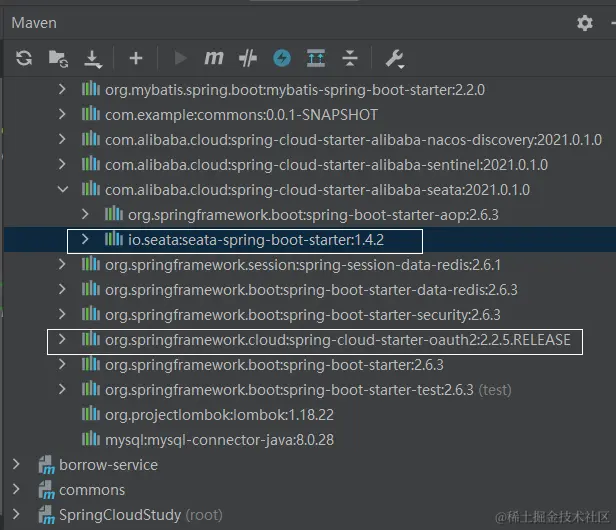Select spring-boot-starter-security:2.6.3 text
This screenshot has width=616, height=530.
pyautogui.click(x=302, y=315)
